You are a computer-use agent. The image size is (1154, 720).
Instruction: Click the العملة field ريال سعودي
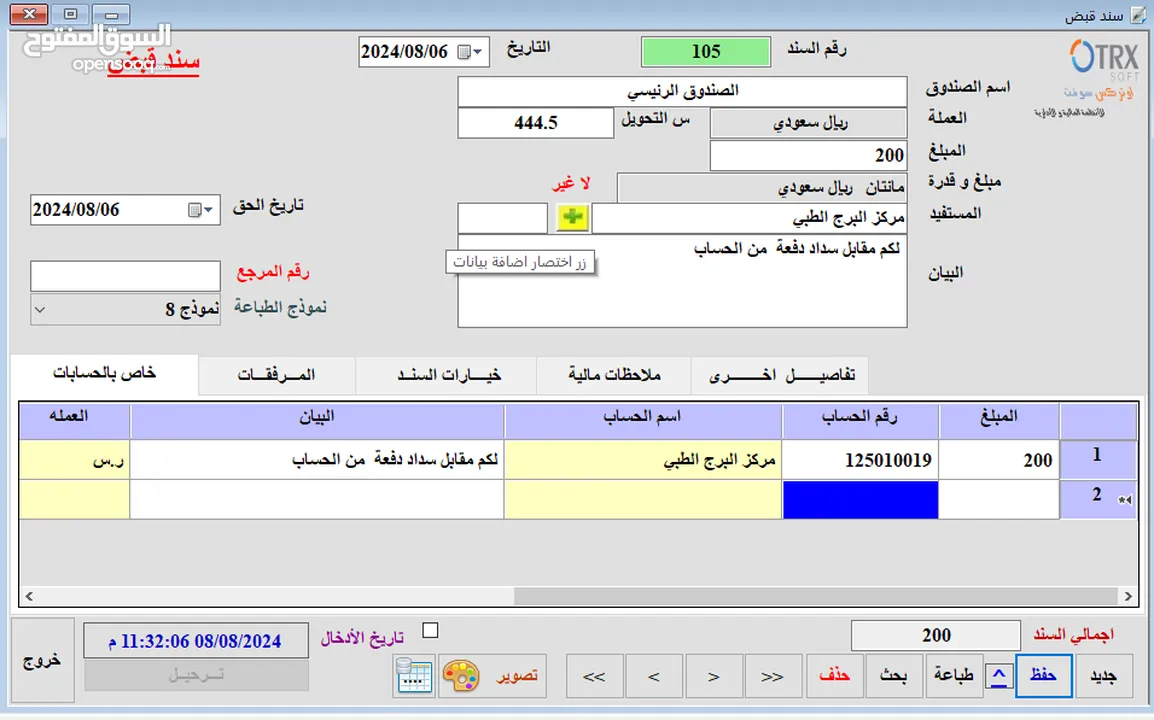point(808,123)
